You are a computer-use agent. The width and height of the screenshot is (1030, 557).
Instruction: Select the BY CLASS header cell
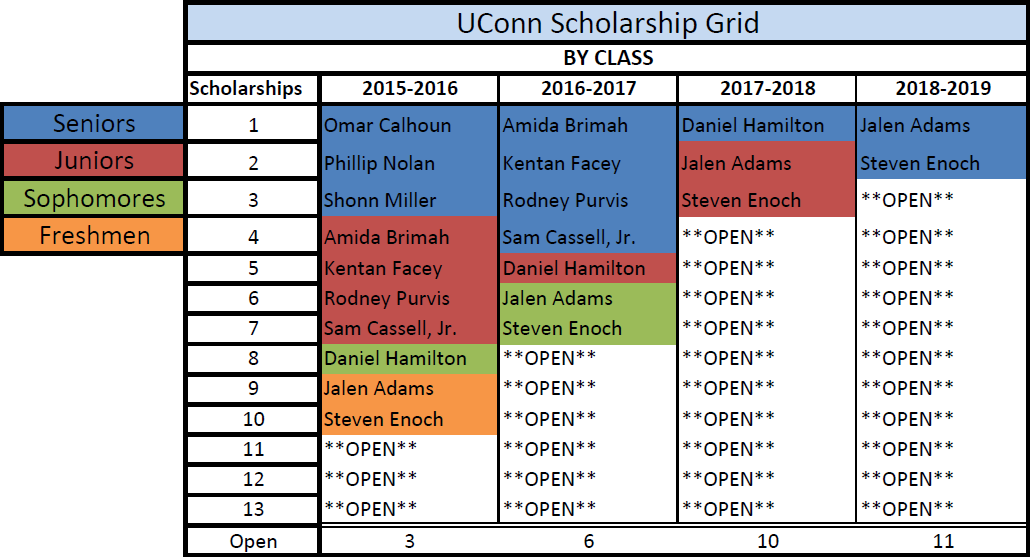click(x=608, y=58)
